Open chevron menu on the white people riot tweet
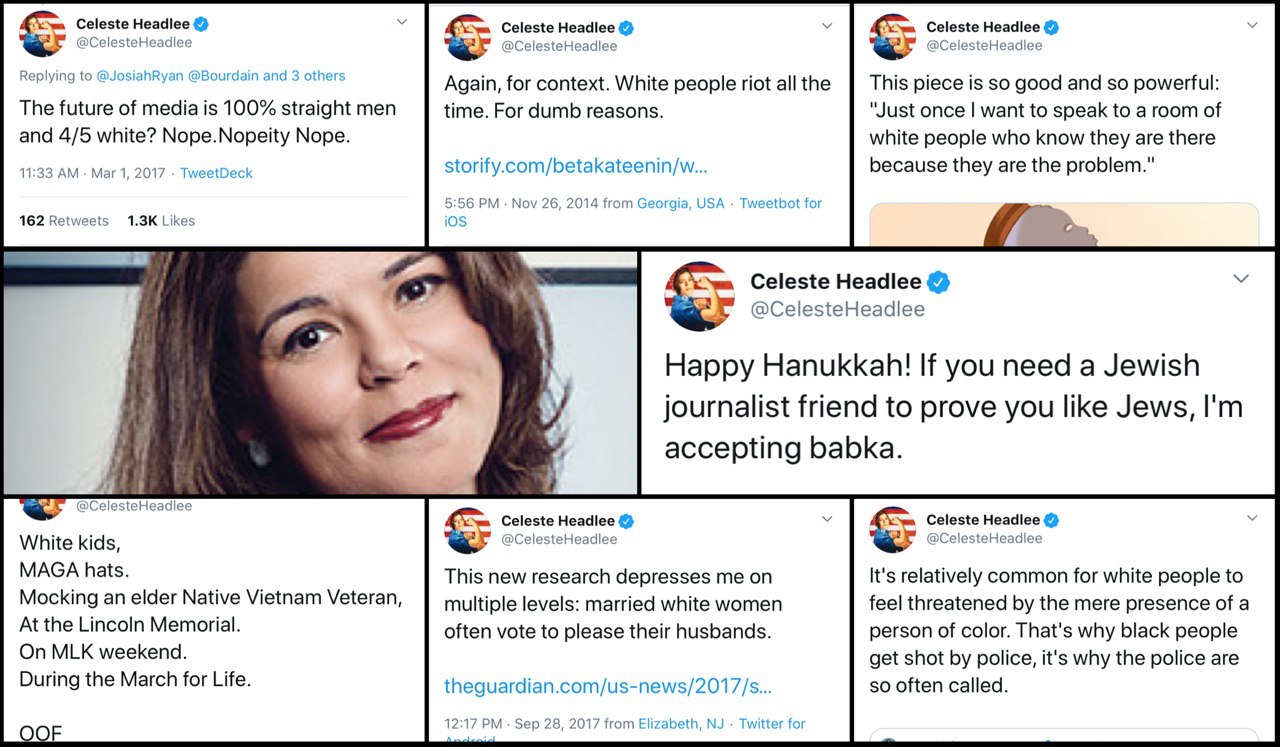 [x=827, y=26]
